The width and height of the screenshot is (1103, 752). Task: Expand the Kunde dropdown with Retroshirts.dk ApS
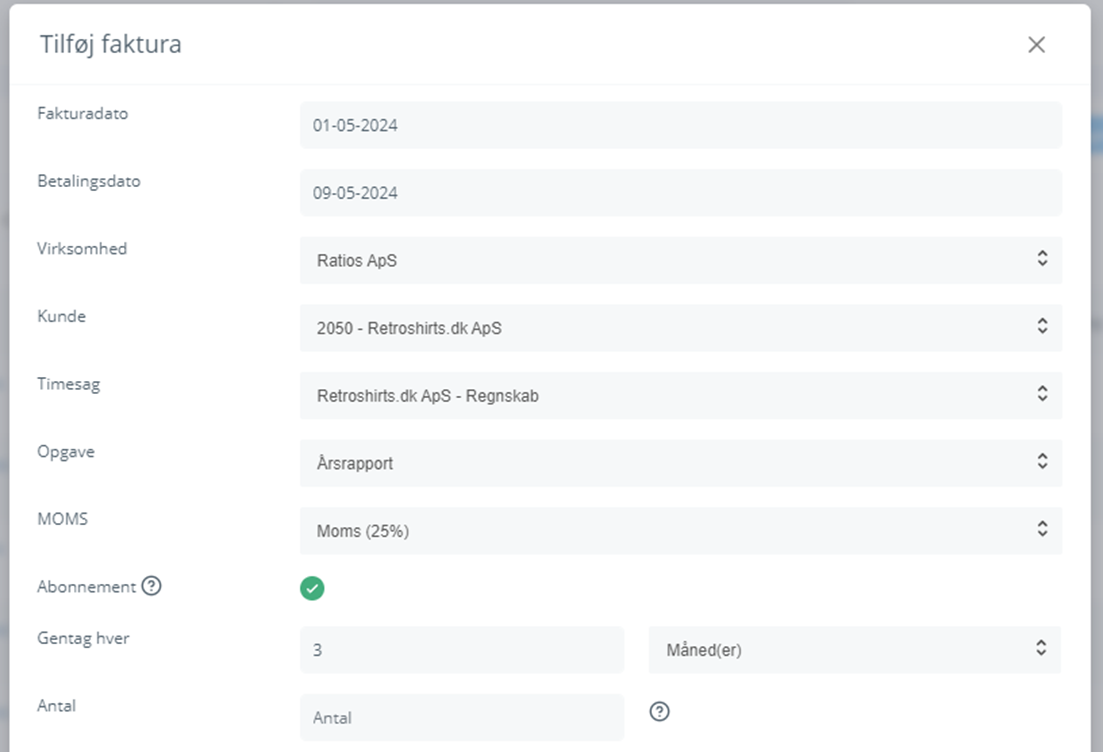coord(680,327)
